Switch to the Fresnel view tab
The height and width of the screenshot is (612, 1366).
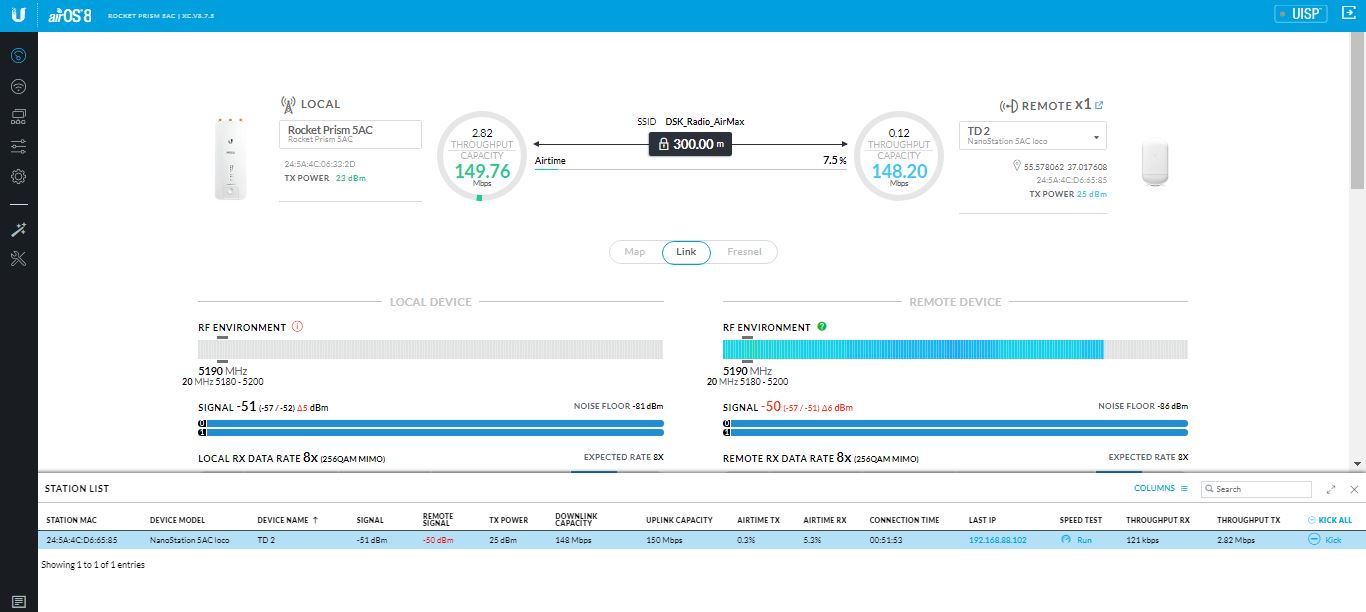744,252
